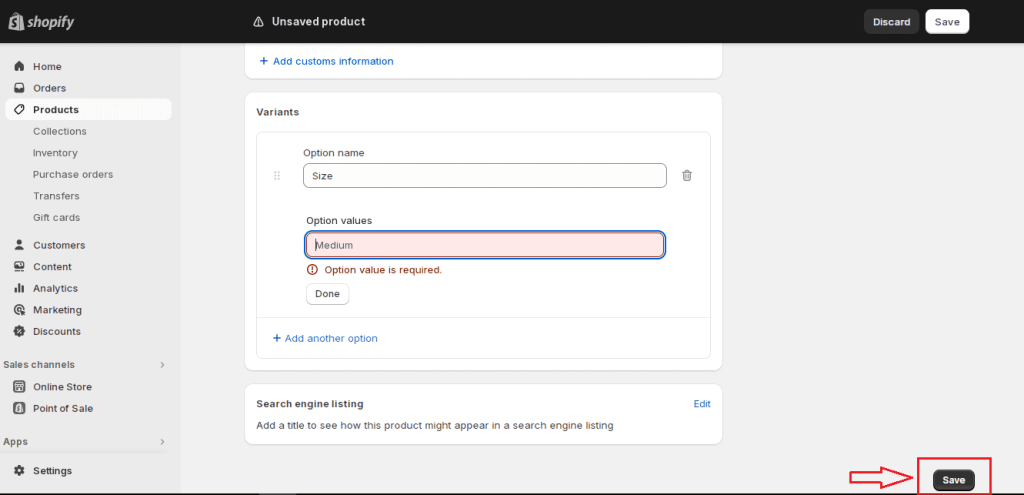Click the Option value is required message
The image size is (1024, 495).
click(x=383, y=270)
